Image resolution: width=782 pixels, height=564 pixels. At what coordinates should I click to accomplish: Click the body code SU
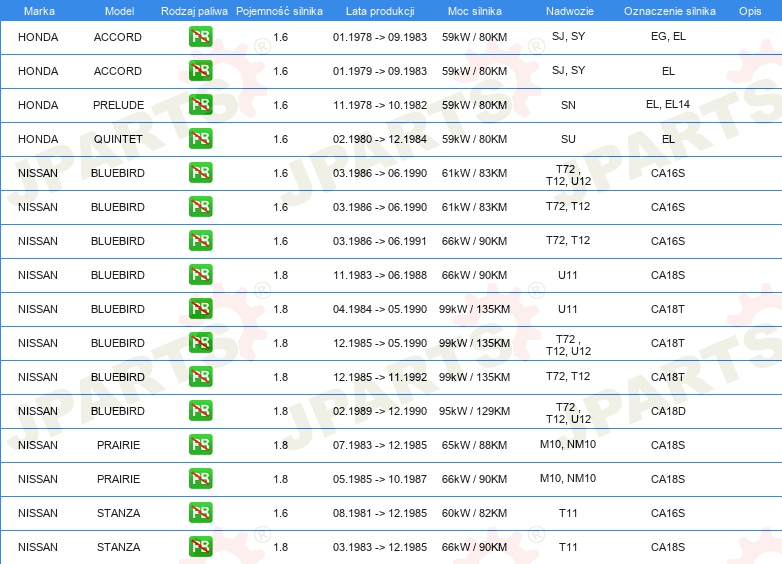[568, 139]
